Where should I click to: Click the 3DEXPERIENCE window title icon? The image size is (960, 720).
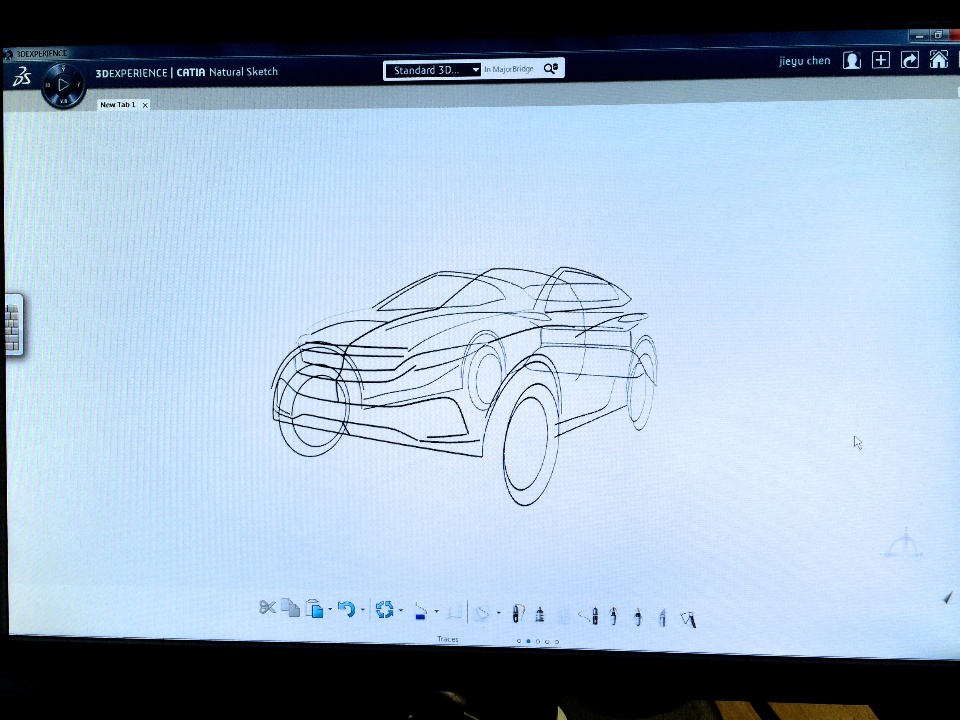click(x=8, y=54)
